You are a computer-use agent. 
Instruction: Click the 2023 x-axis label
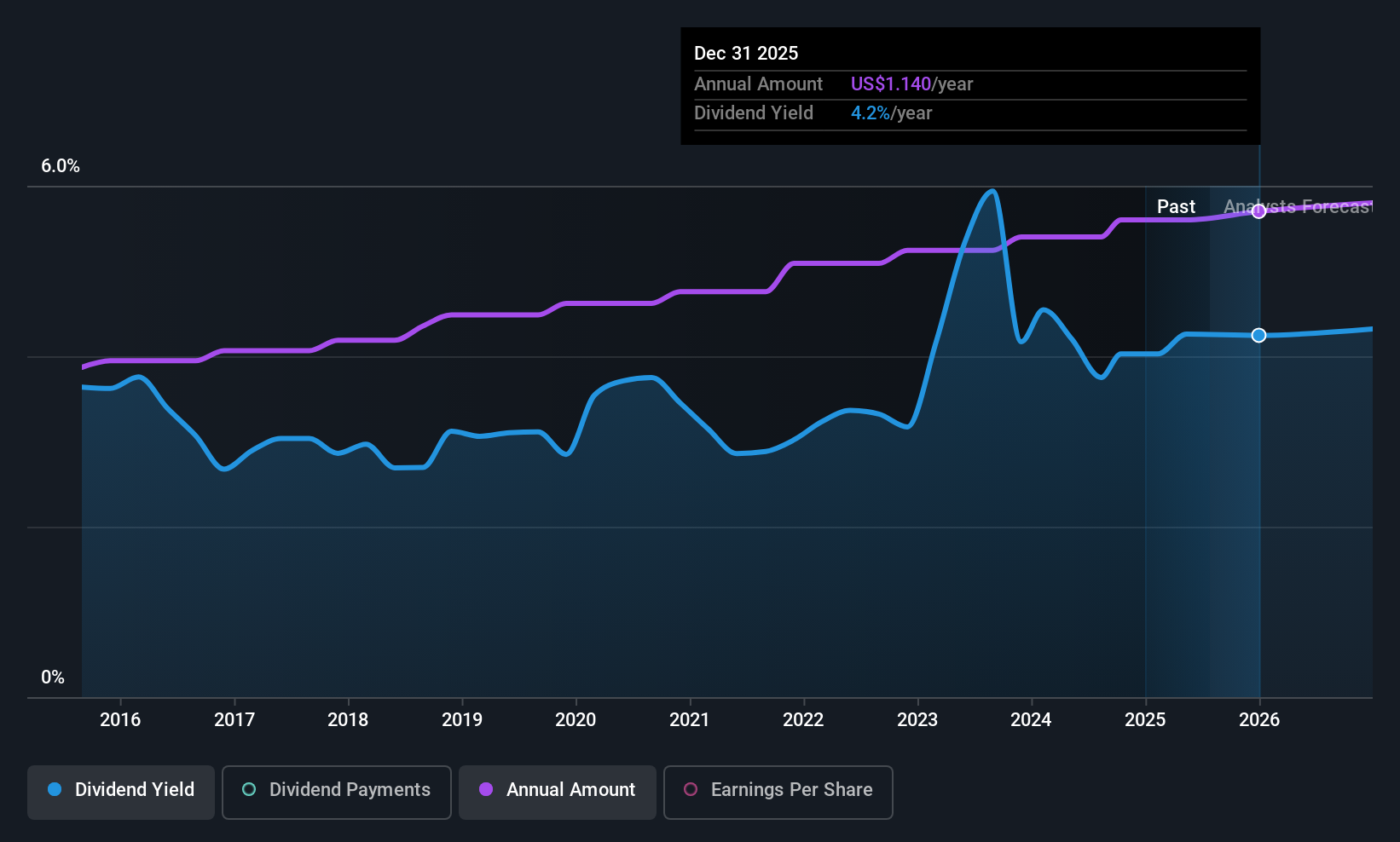tap(917, 719)
